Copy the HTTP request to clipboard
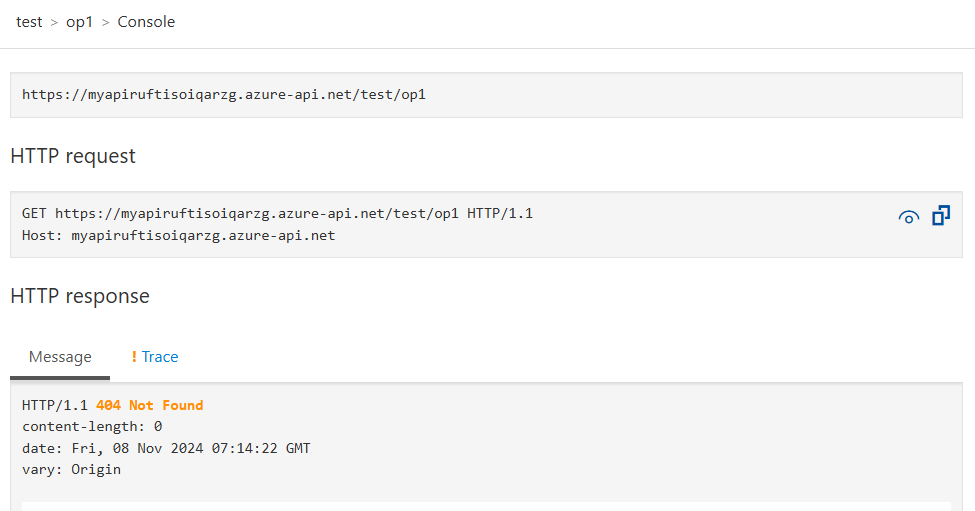975x511 pixels. pos(941,216)
